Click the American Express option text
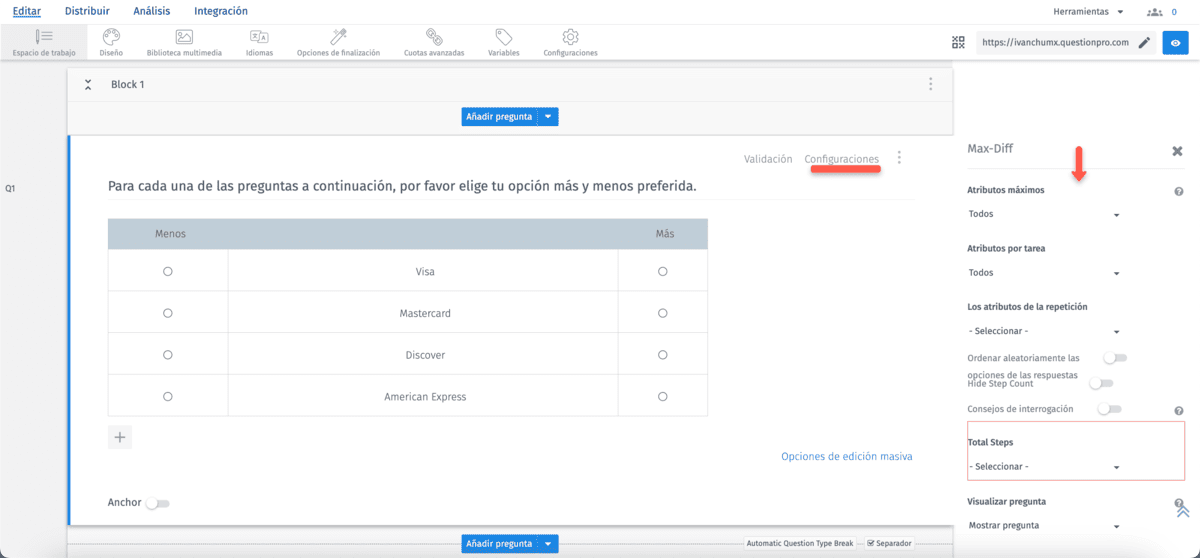This screenshot has height=558, width=1200. coord(425,397)
